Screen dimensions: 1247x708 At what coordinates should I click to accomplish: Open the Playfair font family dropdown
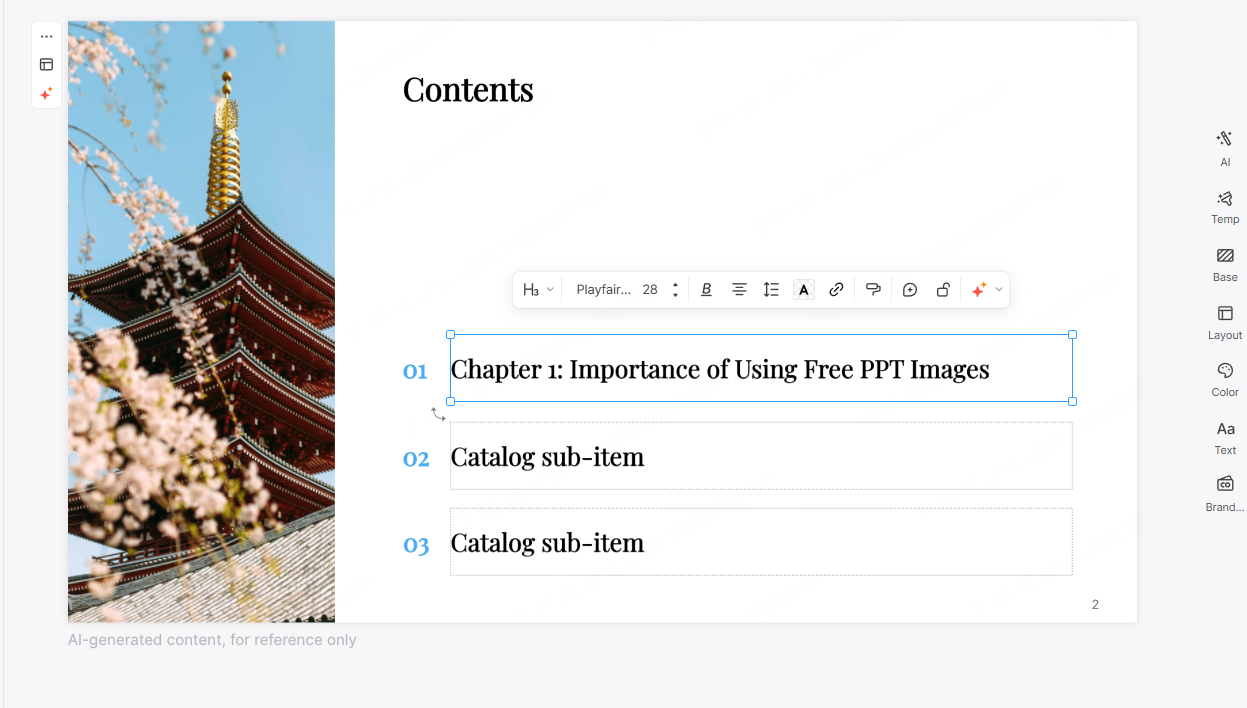coord(604,289)
